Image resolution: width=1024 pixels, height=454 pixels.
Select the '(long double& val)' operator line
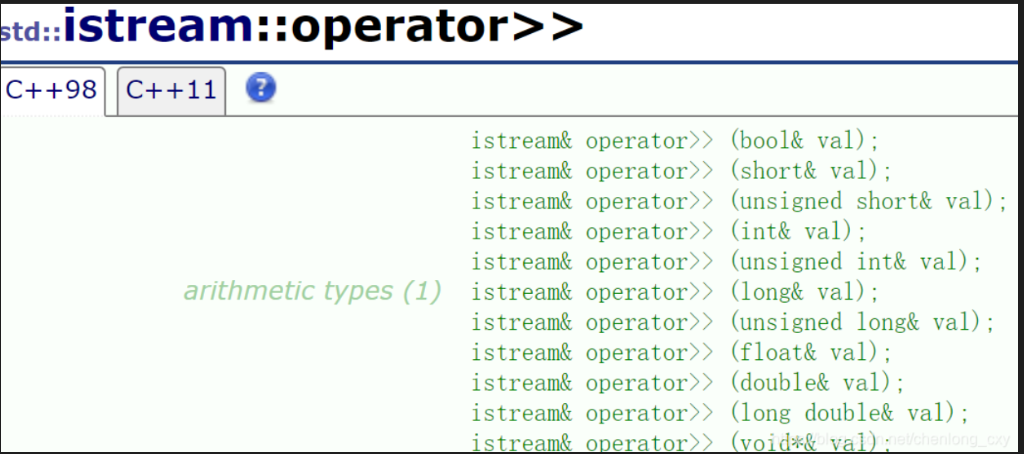[x=720, y=413]
